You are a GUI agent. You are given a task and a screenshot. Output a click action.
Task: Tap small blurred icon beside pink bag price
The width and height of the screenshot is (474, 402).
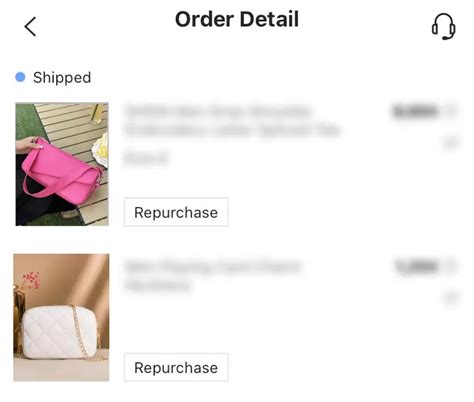tap(451, 111)
